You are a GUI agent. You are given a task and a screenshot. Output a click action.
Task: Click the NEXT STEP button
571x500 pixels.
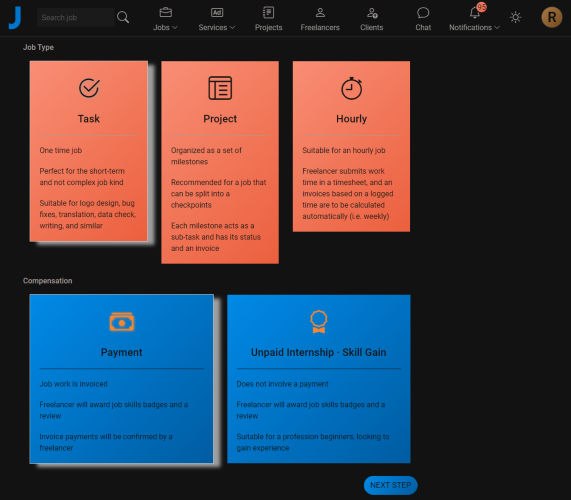[390, 485]
